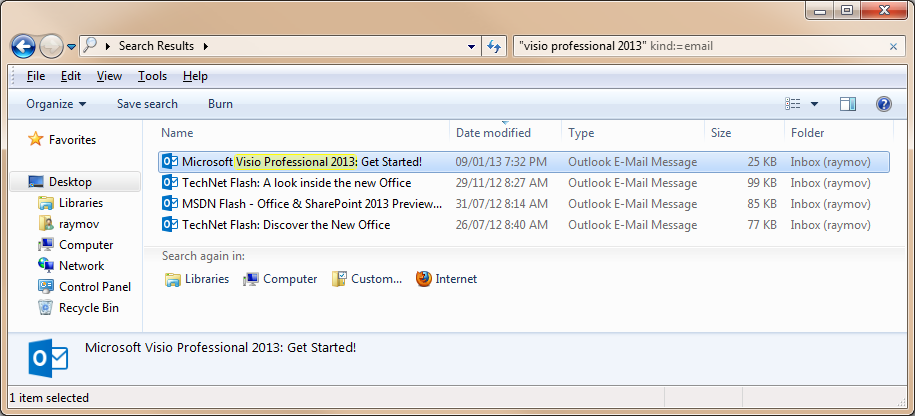Search again in Libraries

(x=197, y=279)
